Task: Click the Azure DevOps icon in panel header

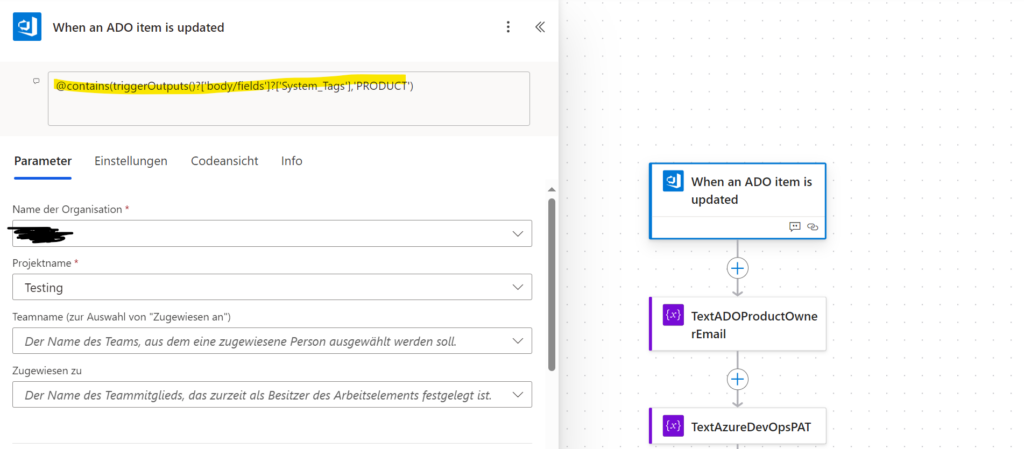Action: (27, 27)
